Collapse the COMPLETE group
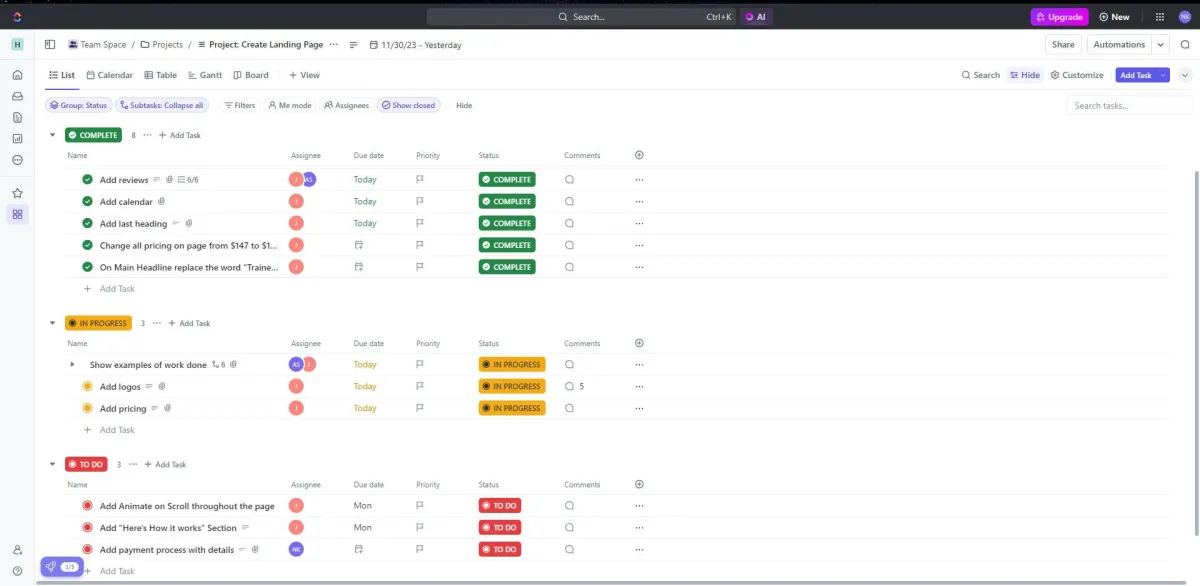 (53, 135)
